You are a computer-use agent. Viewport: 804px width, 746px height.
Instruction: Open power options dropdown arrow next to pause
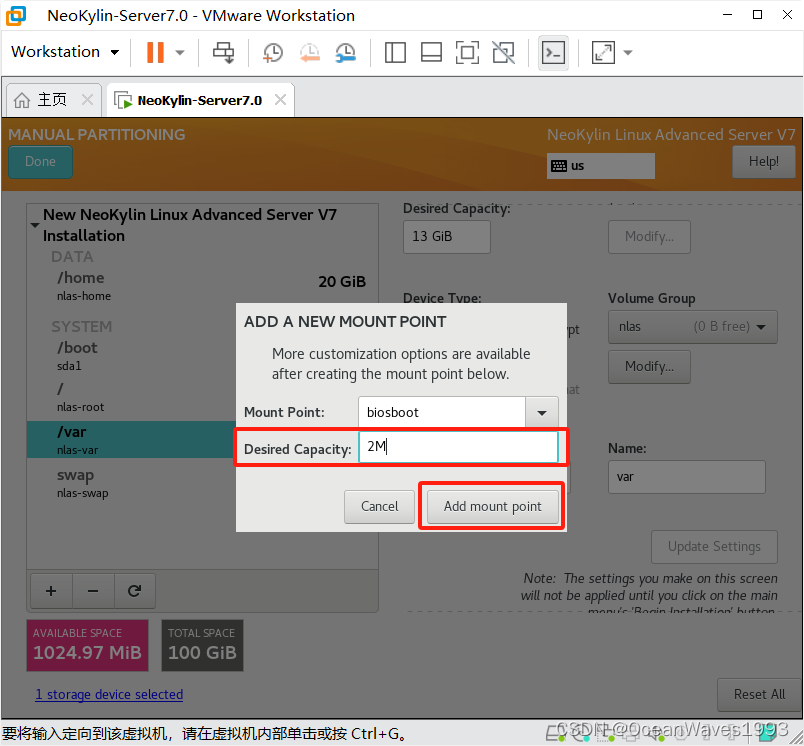(180, 52)
